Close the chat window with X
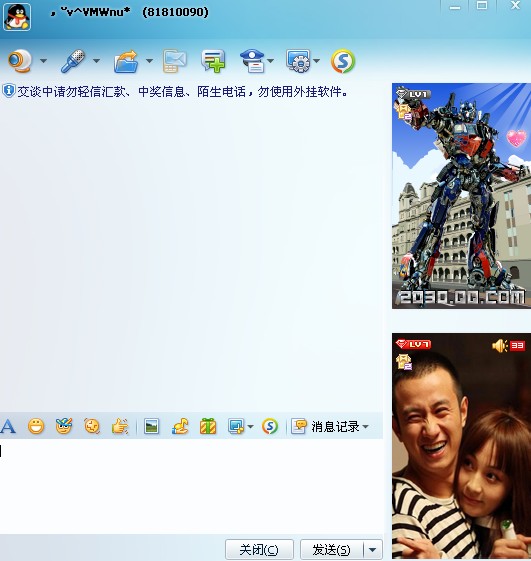 pos(515,6)
